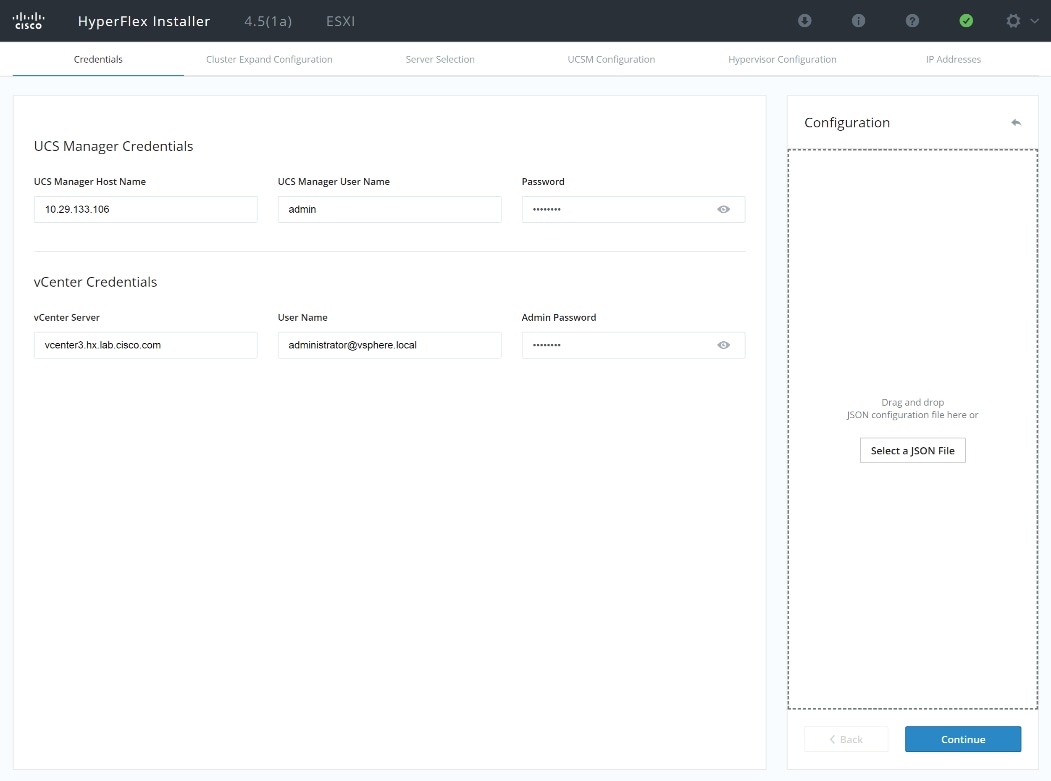Viewport: 1051px width, 781px height.
Task: Switch to Cluster Expand Configuration tab
Action: click(269, 59)
